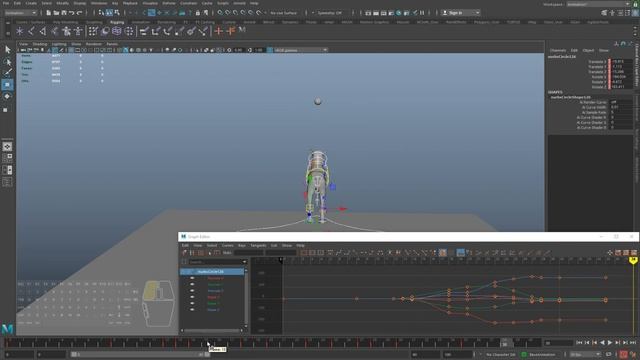
Task: Click the Move Nearest Picked Key tool in Graph Editor
Action: click(185, 253)
